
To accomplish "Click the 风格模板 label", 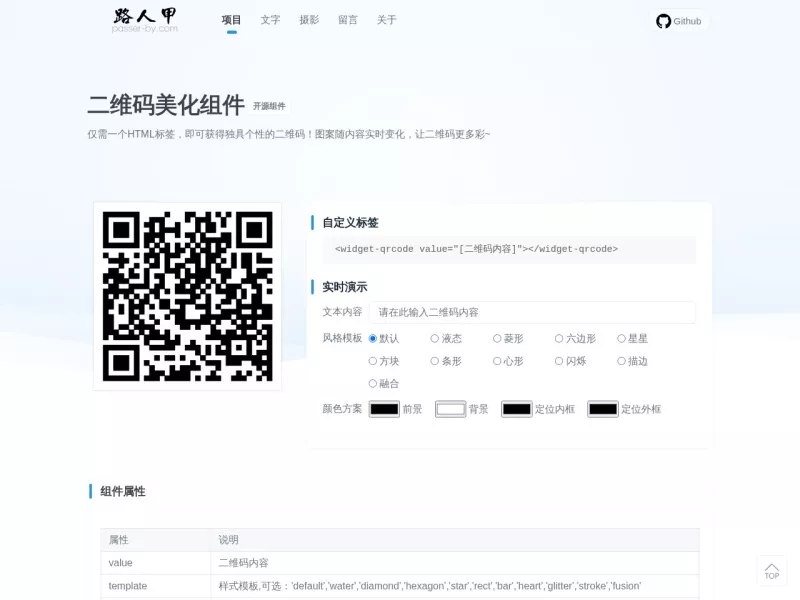I will [342, 338].
